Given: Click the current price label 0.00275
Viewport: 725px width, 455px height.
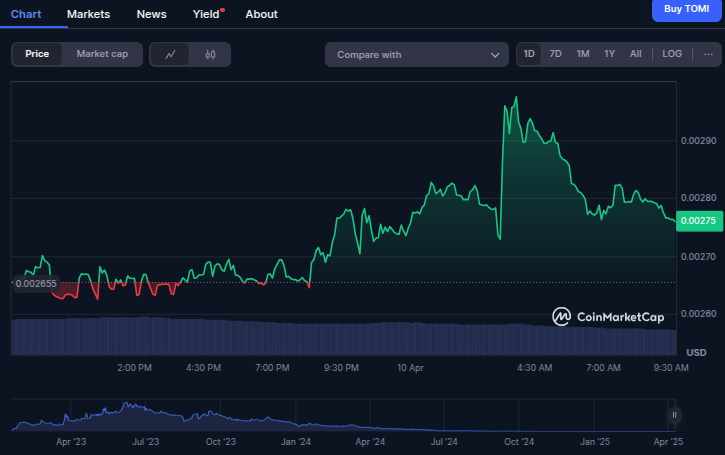Looking at the screenshot, I should coord(700,221).
